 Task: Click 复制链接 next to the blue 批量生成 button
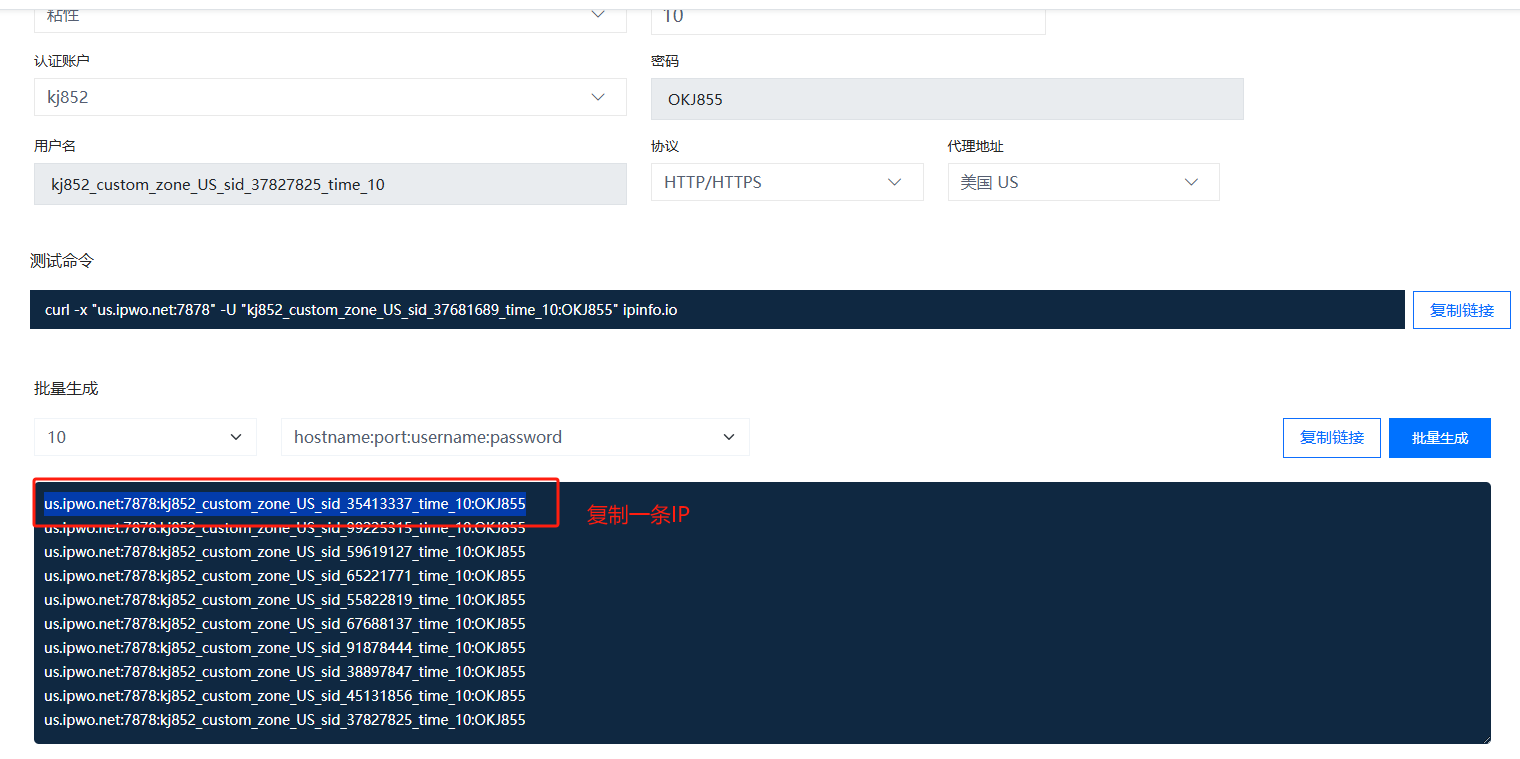tap(1331, 438)
